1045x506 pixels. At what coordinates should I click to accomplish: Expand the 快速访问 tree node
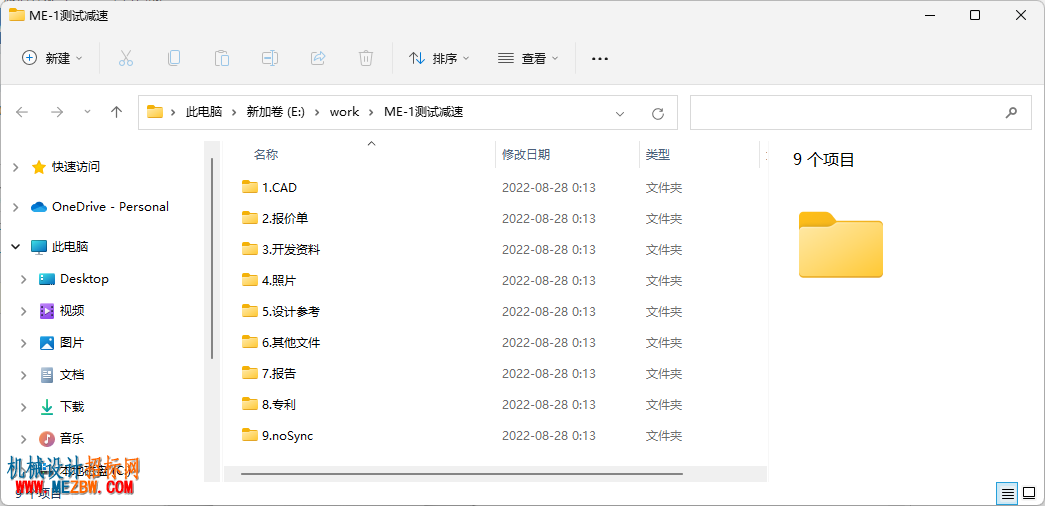[x=15, y=167]
